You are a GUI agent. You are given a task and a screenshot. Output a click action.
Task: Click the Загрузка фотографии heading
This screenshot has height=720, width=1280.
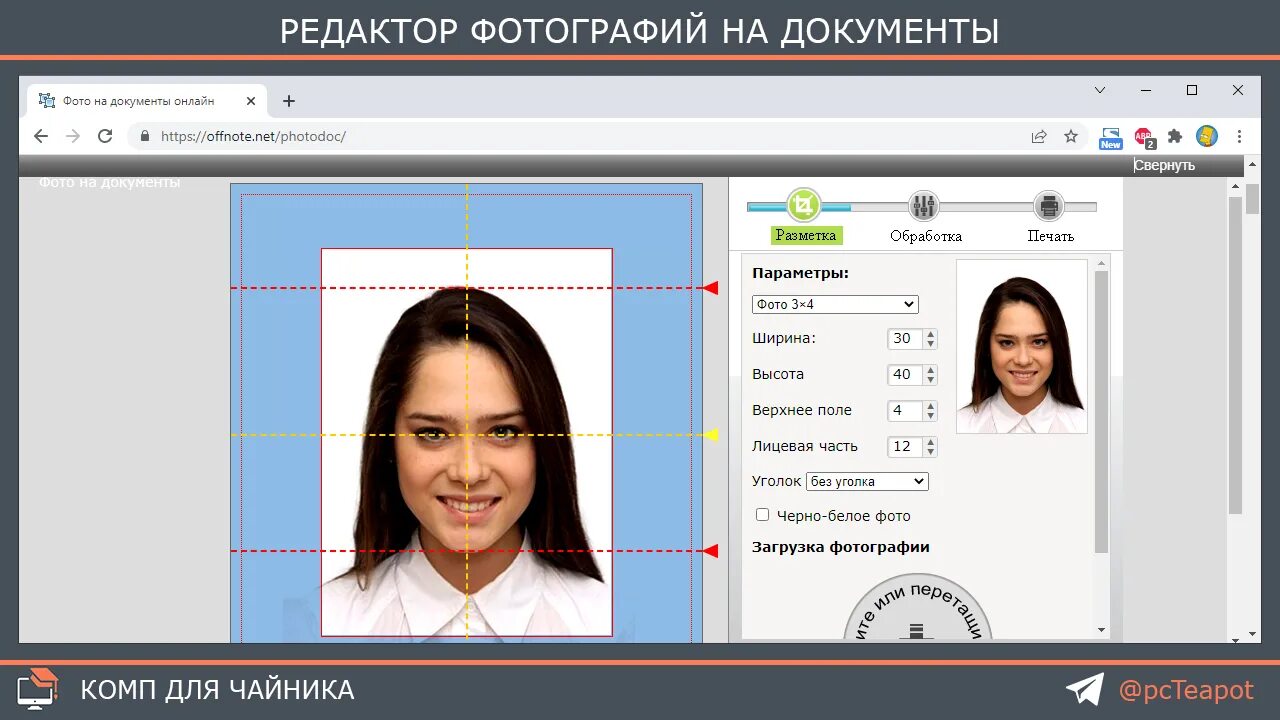tap(841, 547)
